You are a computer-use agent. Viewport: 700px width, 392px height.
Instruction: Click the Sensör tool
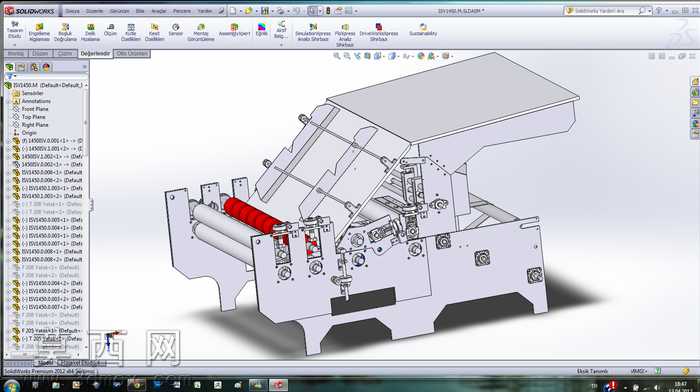click(x=175, y=30)
